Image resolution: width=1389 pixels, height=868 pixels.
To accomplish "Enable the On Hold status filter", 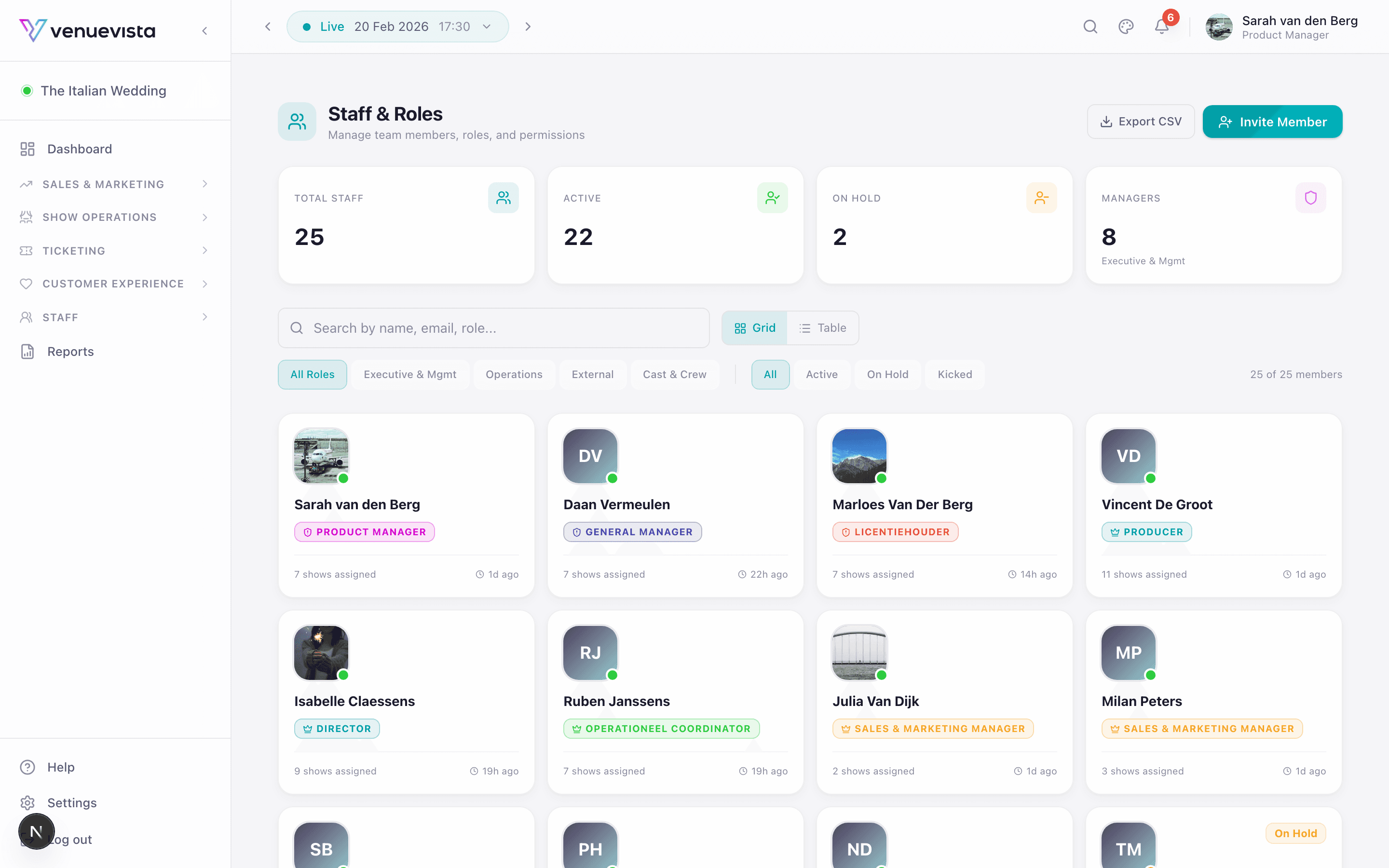I will click(887, 374).
